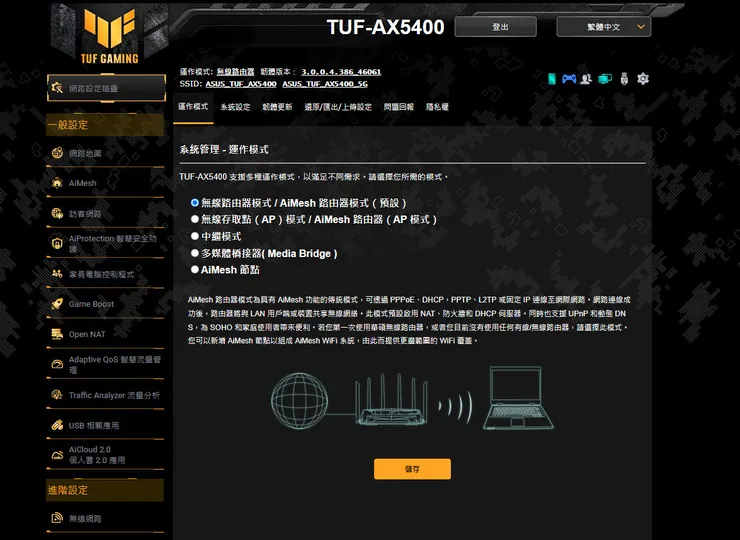Screen dimensions: 740x540
Task: Click the Adaptive QoS gauge icon
Action: [x=57, y=364]
